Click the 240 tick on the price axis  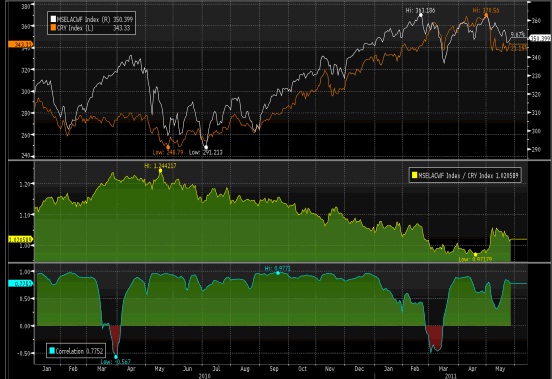pos(25,156)
